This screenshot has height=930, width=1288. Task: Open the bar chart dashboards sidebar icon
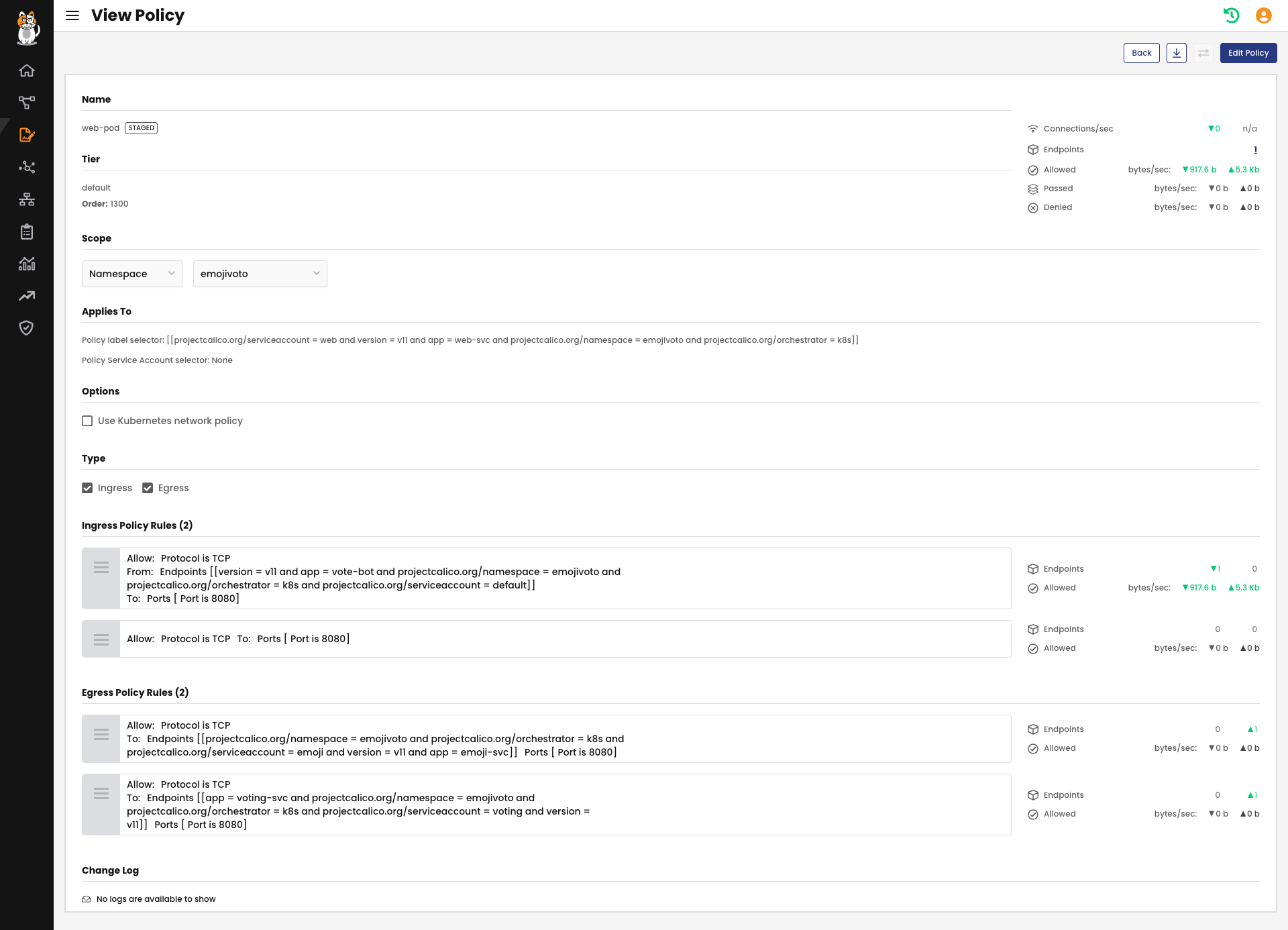(27, 264)
